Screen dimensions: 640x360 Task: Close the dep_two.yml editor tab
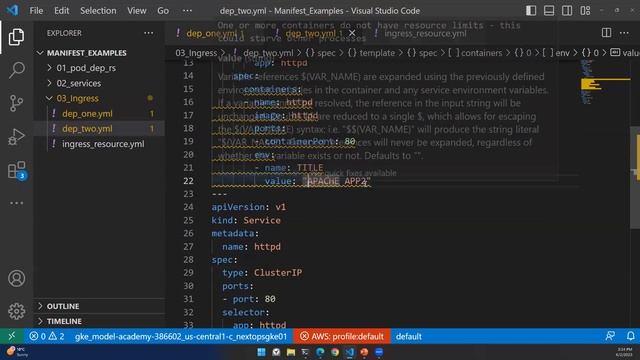(352, 33)
